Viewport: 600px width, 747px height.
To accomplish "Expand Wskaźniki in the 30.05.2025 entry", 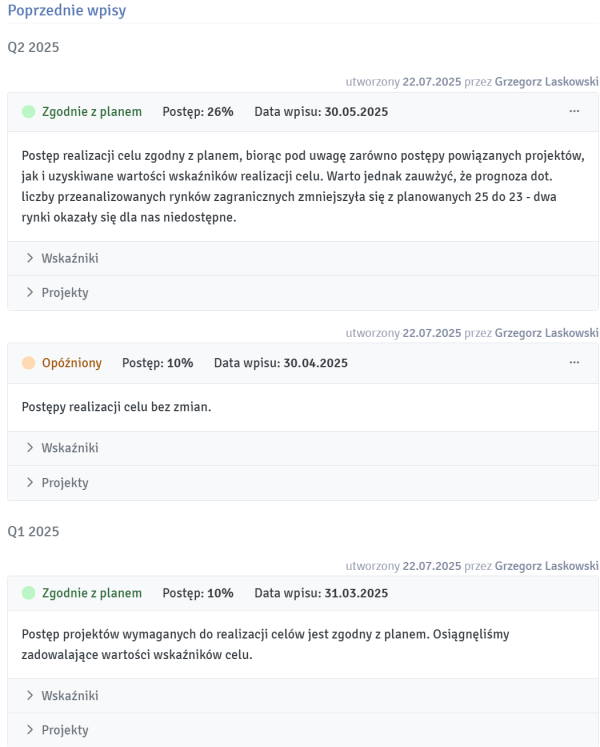I will pos(63,258).
